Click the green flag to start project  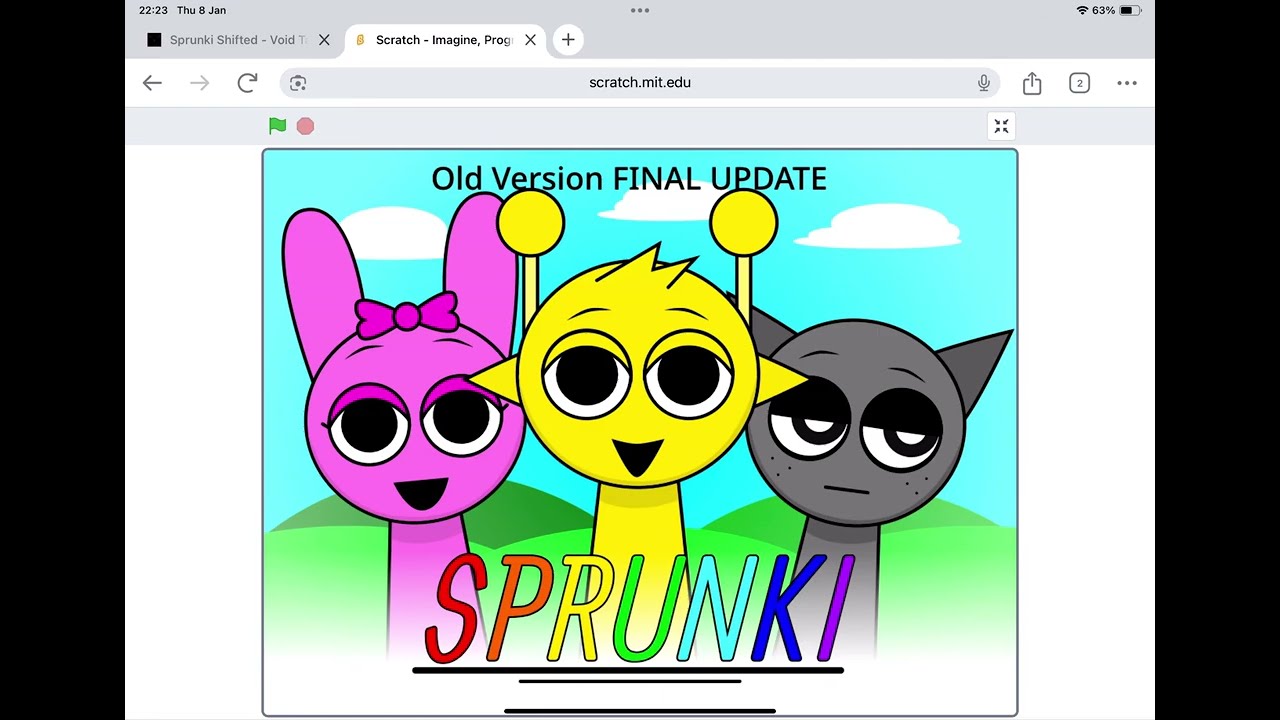pos(278,126)
